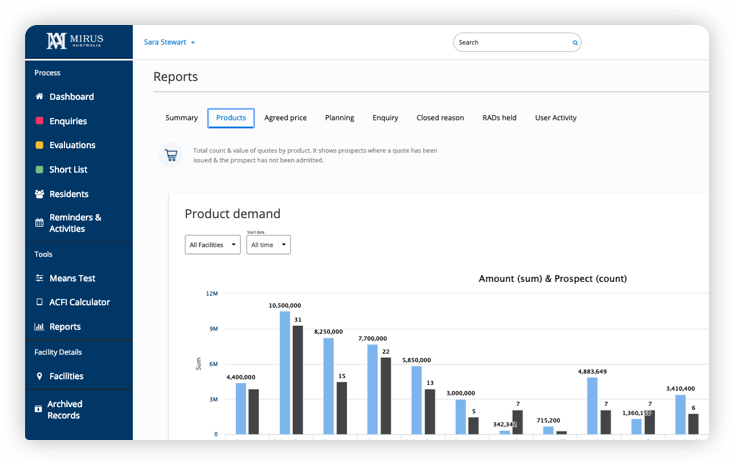Click the red Enquiries icon
The image size is (734, 465).
coord(39,121)
